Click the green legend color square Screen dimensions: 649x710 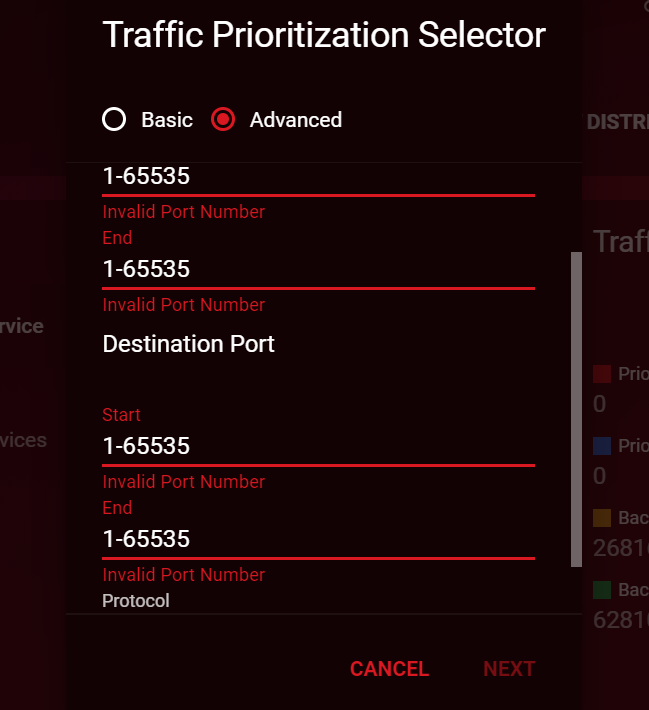[x=602, y=590]
